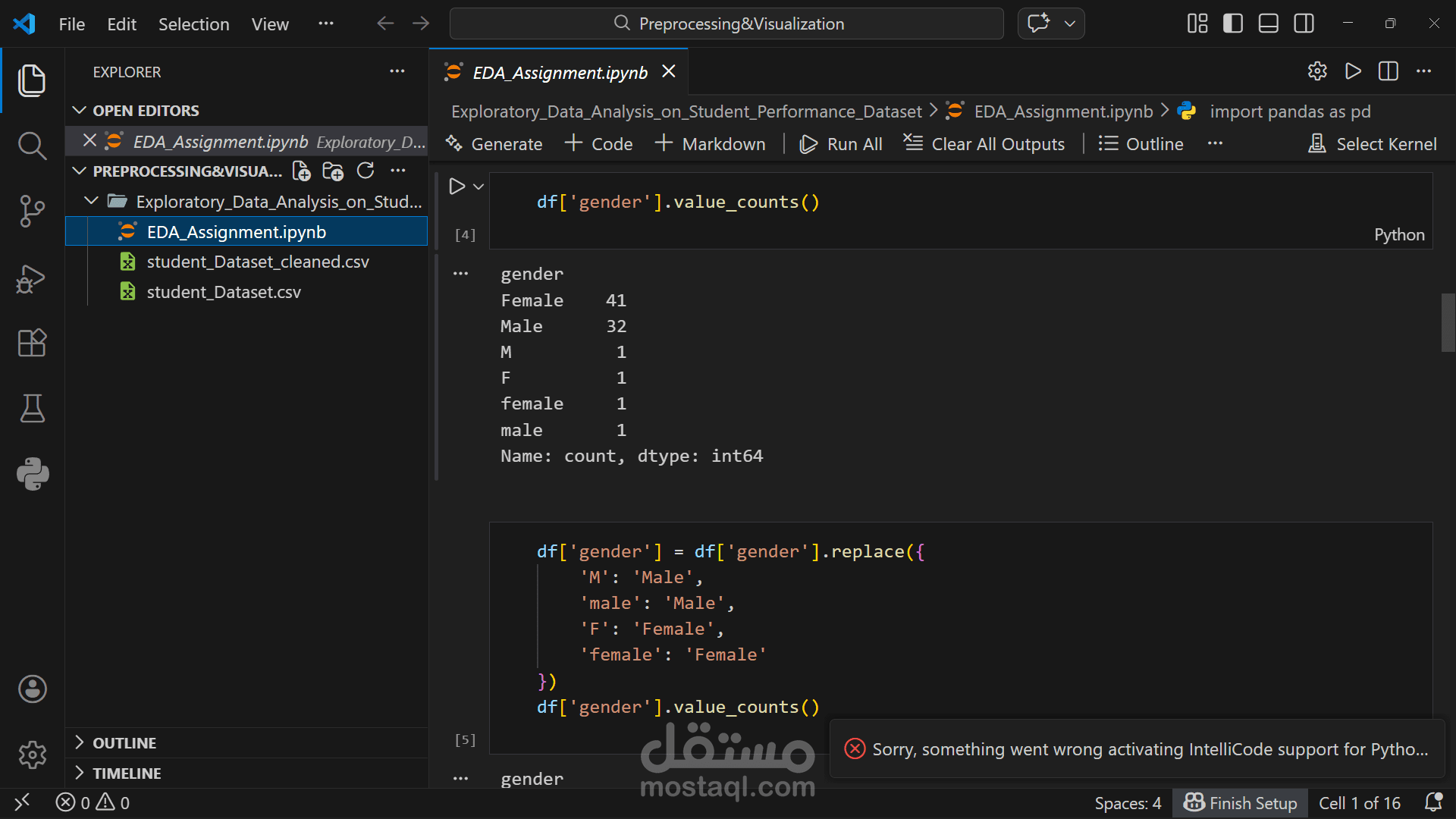Viewport: 1456px width, 819px height.
Task: Refresh the explorer file tree
Action: pyautogui.click(x=366, y=171)
